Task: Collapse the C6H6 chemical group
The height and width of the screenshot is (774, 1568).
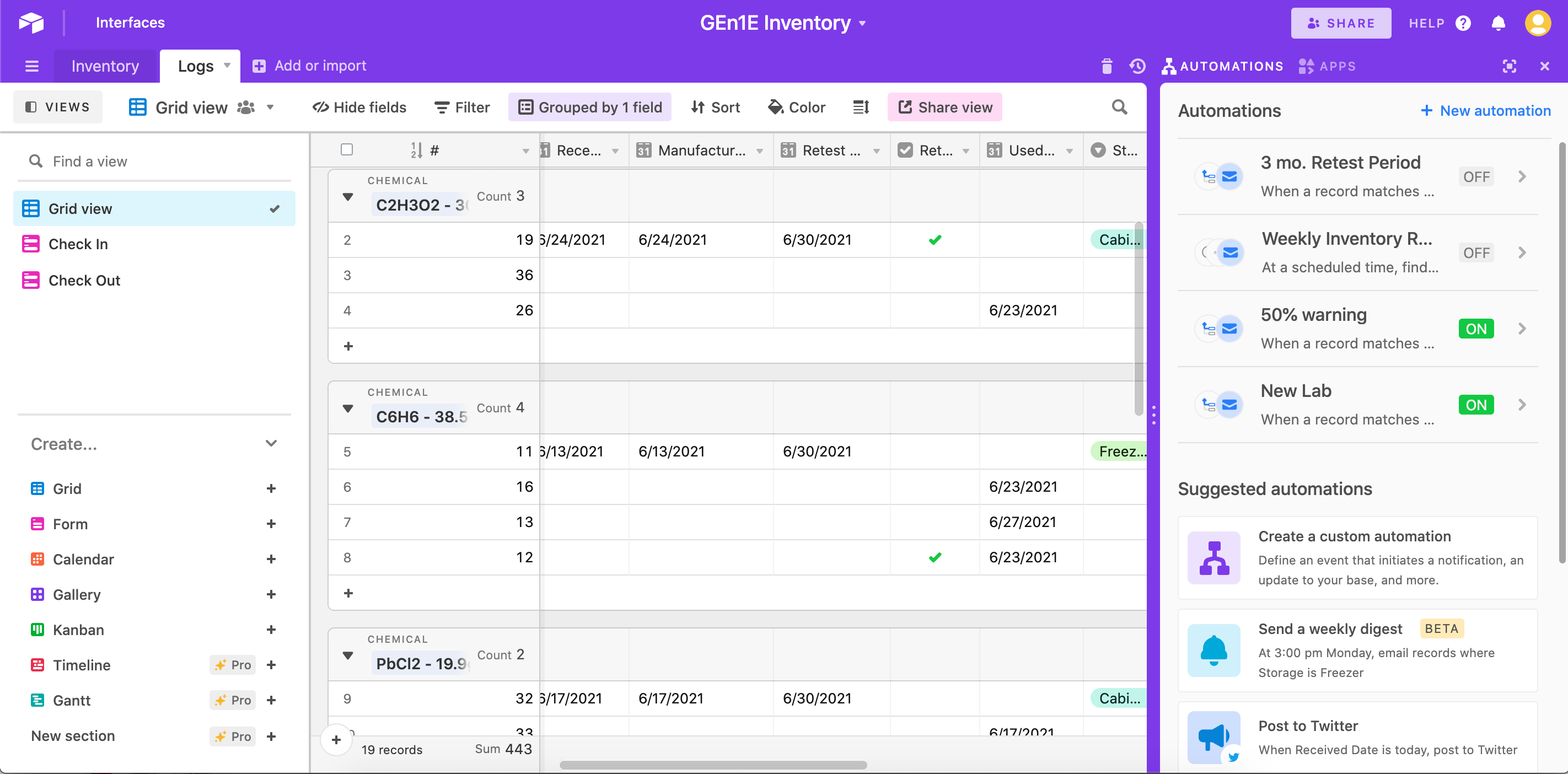Action: click(347, 409)
